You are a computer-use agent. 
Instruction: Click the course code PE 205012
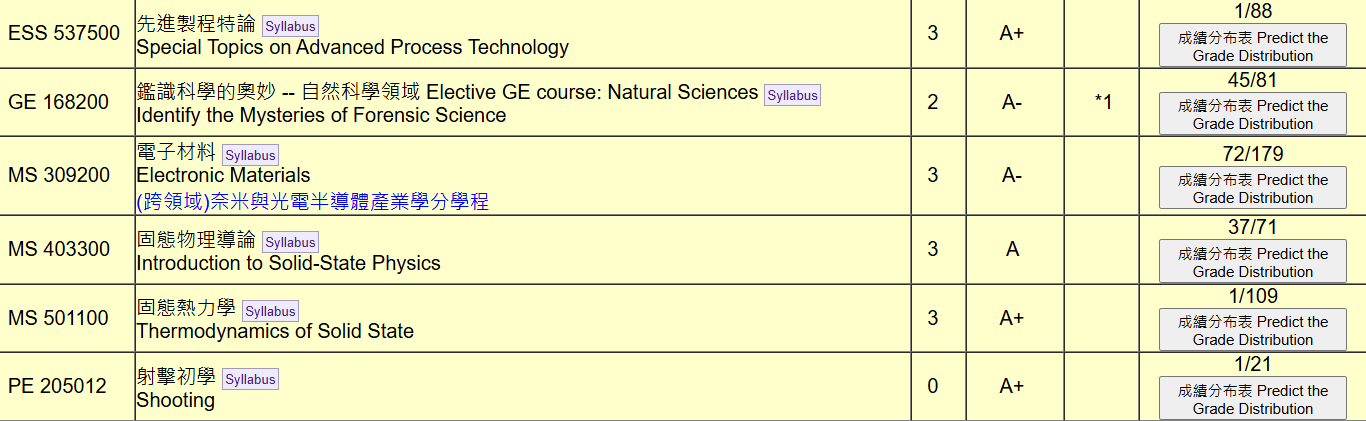pos(58,386)
